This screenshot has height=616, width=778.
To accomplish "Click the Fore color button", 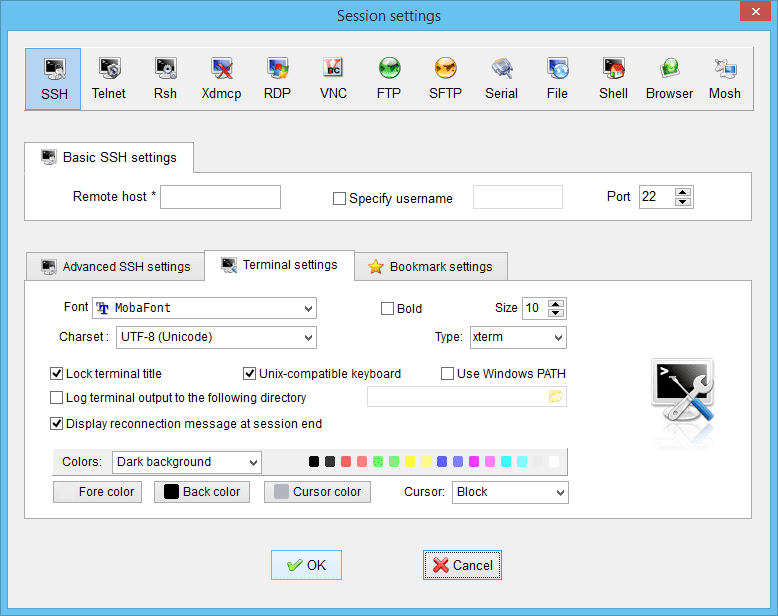I will (97, 492).
